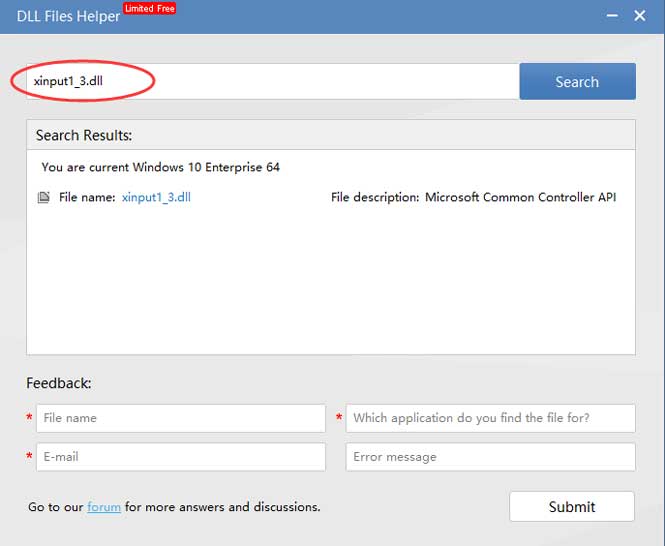Close the DLL Files Helper window

(640, 16)
